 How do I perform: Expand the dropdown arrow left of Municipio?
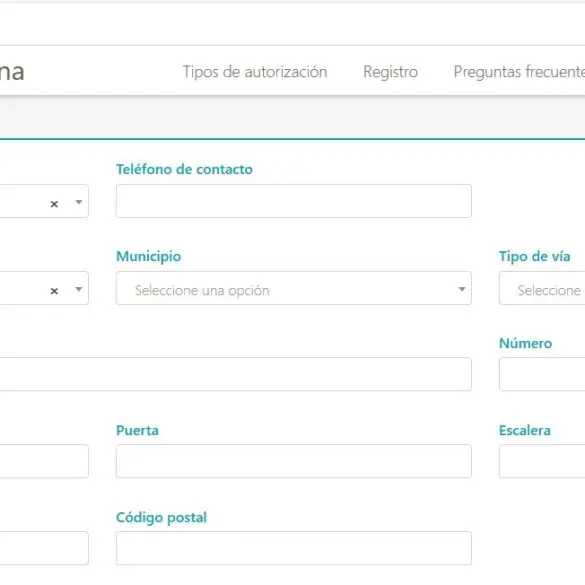(78, 289)
